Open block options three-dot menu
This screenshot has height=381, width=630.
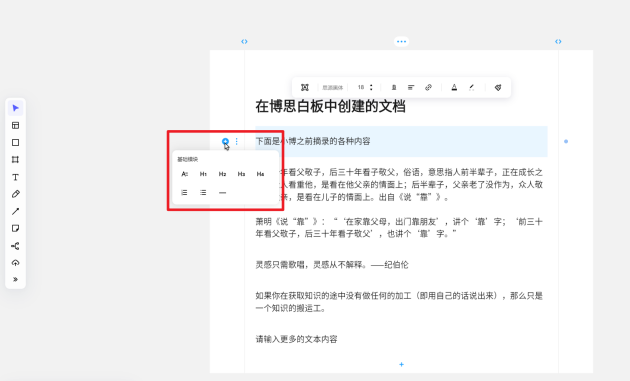tap(237, 141)
